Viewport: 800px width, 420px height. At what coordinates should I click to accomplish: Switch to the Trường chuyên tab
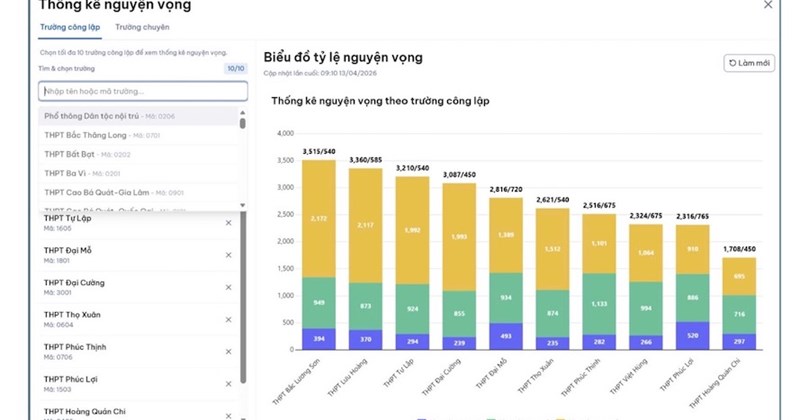click(x=142, y=27)
